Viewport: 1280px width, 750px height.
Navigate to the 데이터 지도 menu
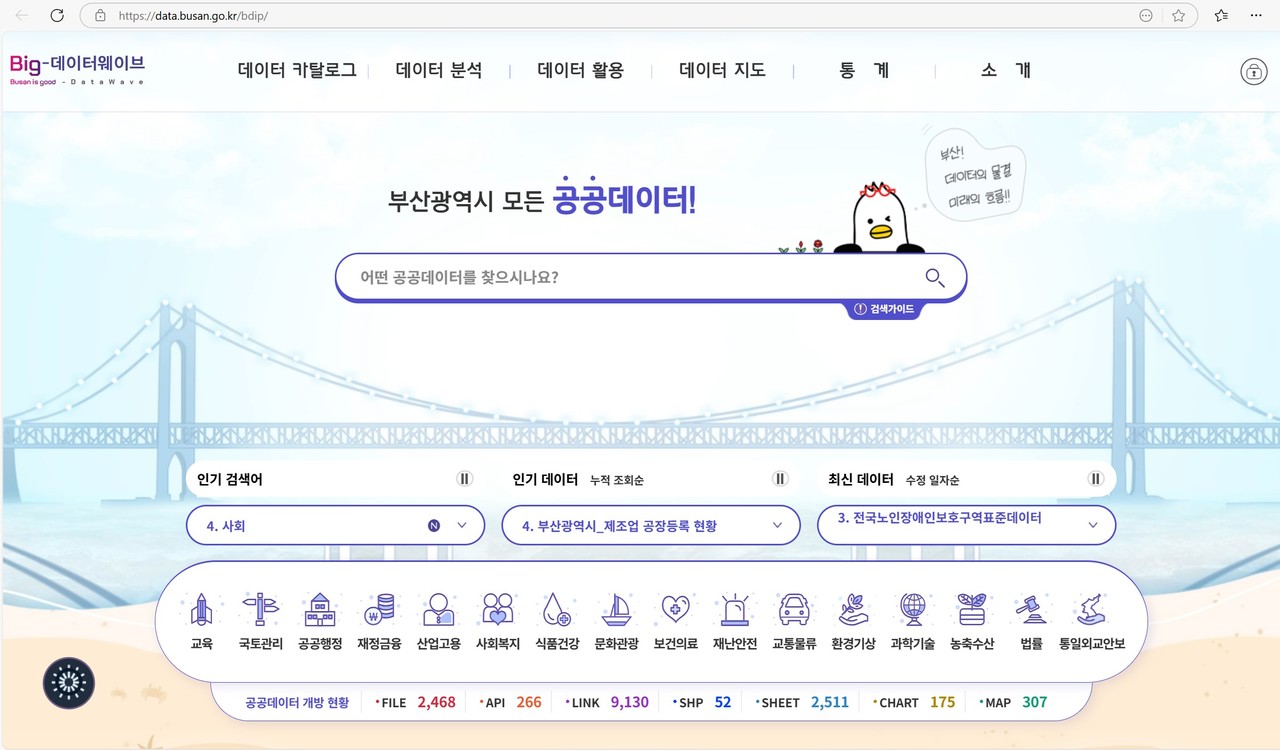click(x=722, y=70)
